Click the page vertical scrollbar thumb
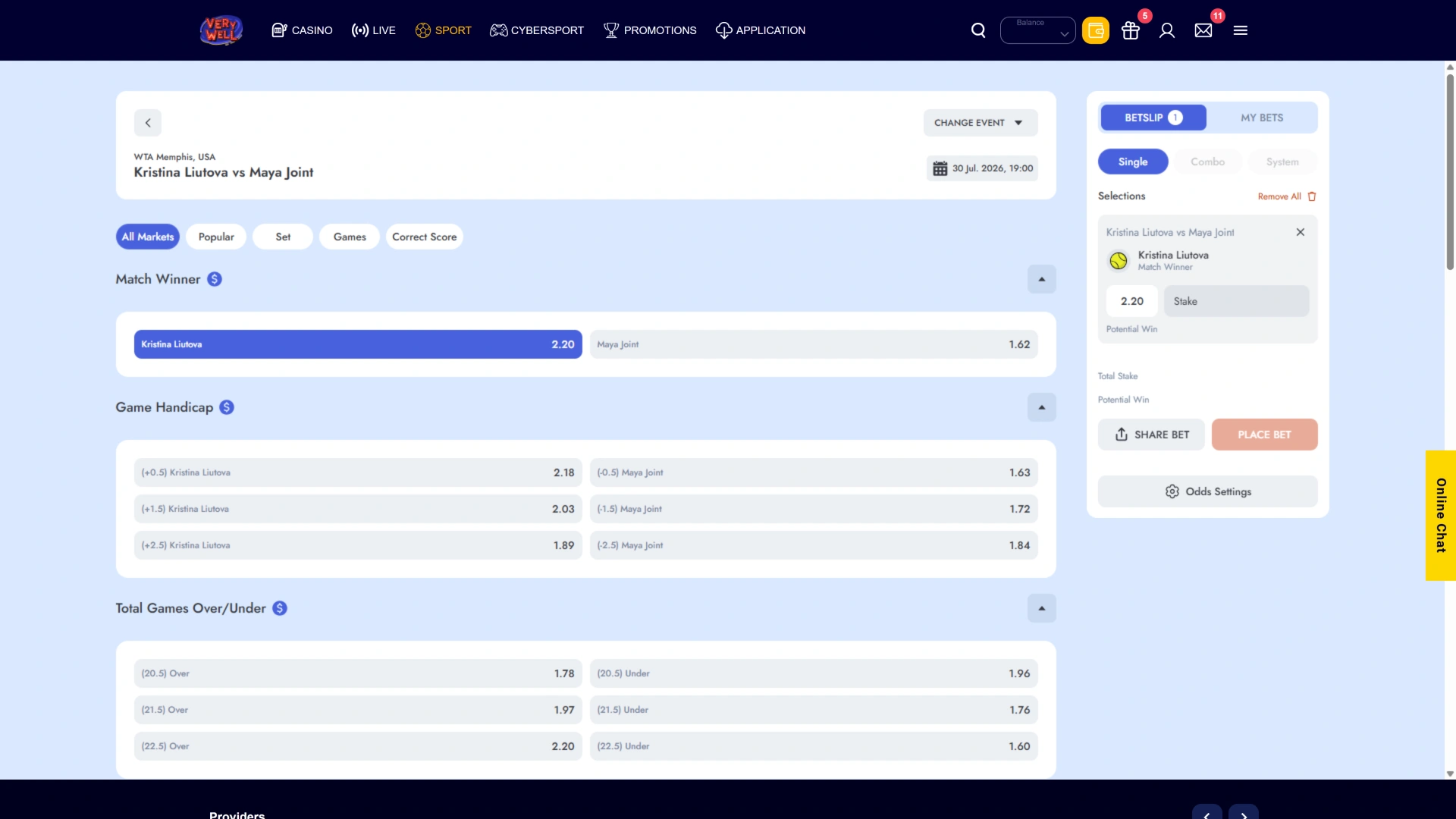1456x819 pixels. [x=1450, y=171]
